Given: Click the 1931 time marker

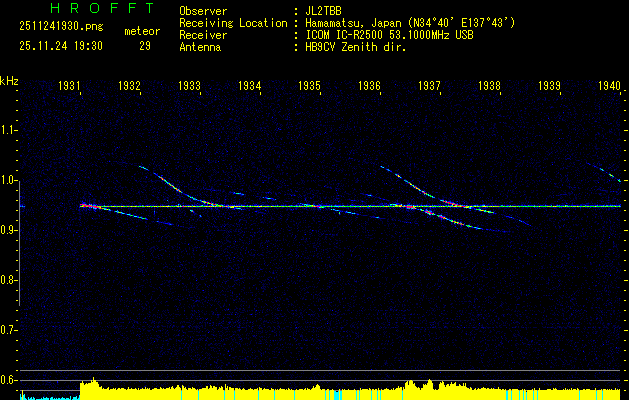Looking at the screenshot, I should [x=69, y=87].
